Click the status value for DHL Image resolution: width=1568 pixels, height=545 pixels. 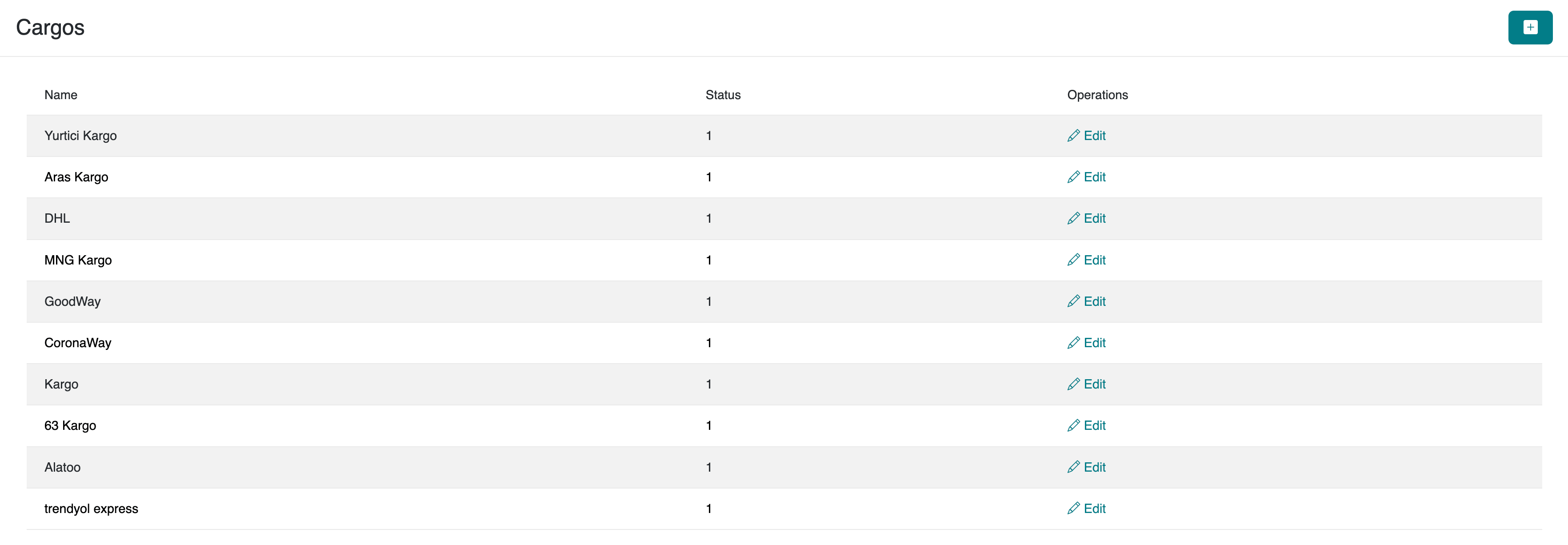(708, 219)
